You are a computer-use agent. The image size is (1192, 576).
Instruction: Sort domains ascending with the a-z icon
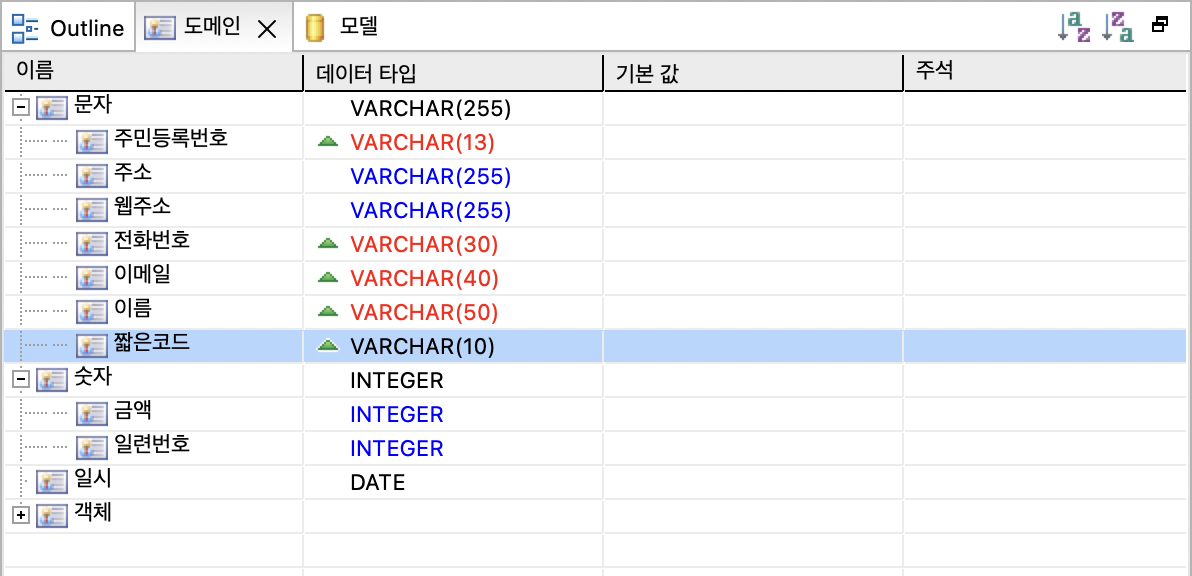(x=1075, y=27)
